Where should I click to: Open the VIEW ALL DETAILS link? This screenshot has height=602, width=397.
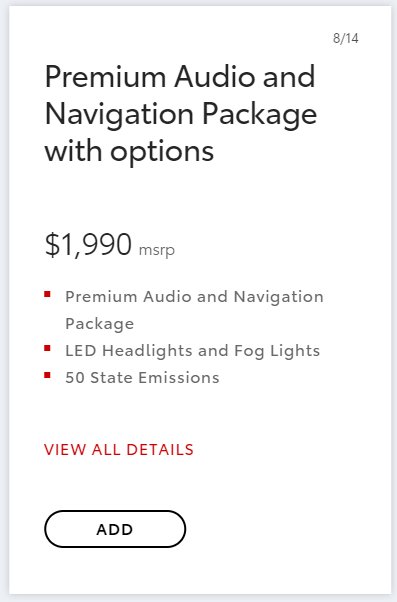click(119, 450)
